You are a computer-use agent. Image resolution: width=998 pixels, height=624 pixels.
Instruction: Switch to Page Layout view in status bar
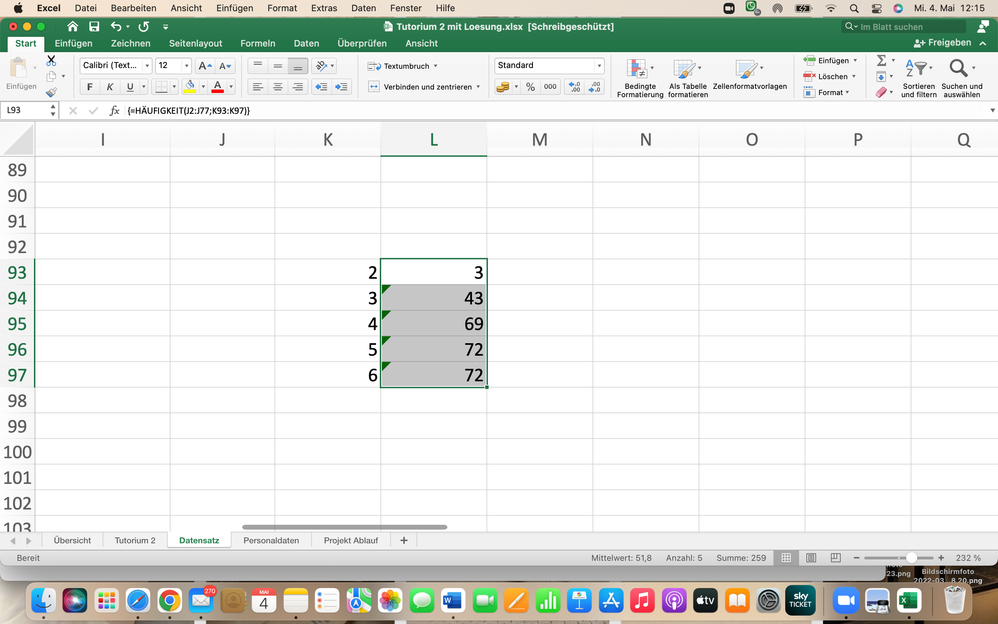coord(811,558)
